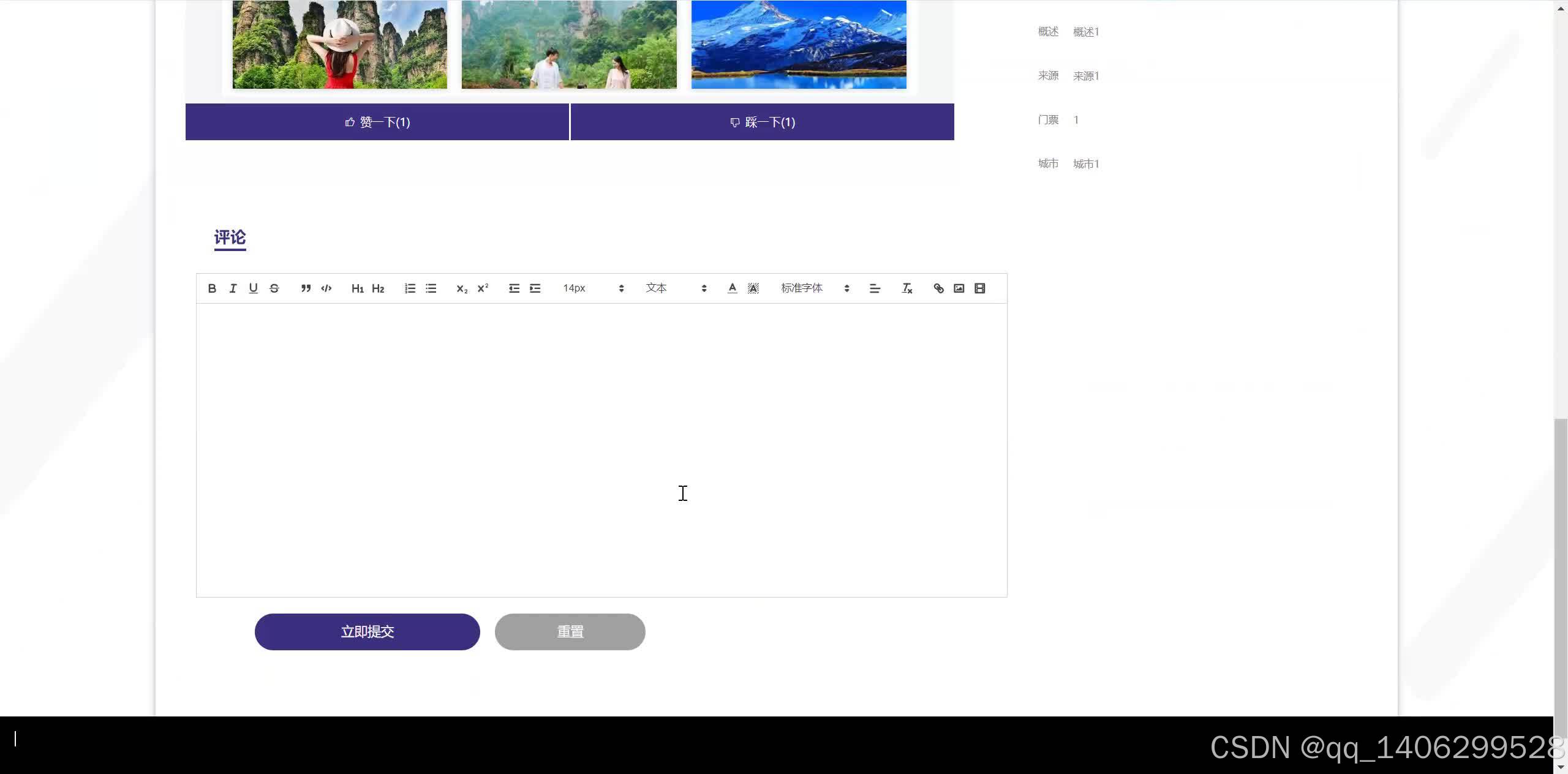
Task: Open the 文本 paragraph style dropdown
Action: coord(676,288)
